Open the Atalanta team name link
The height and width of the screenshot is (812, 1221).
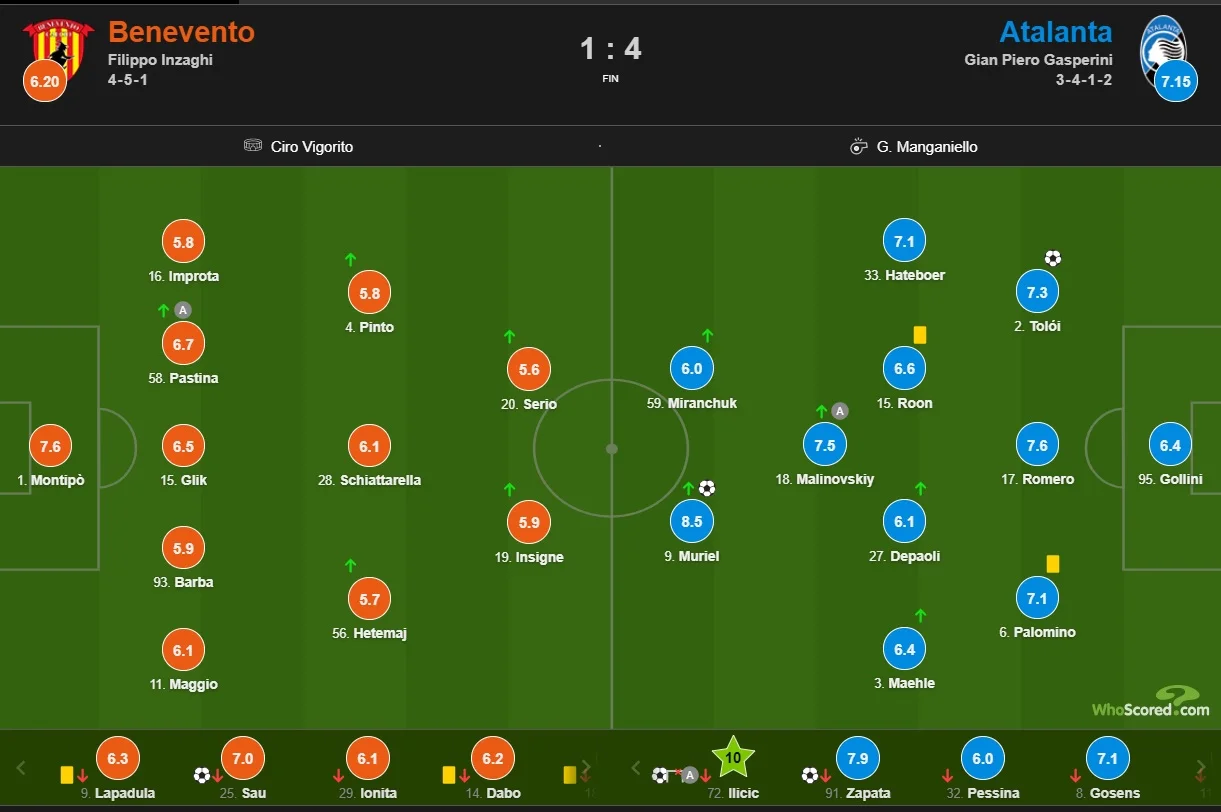[x=1056, y=32]
